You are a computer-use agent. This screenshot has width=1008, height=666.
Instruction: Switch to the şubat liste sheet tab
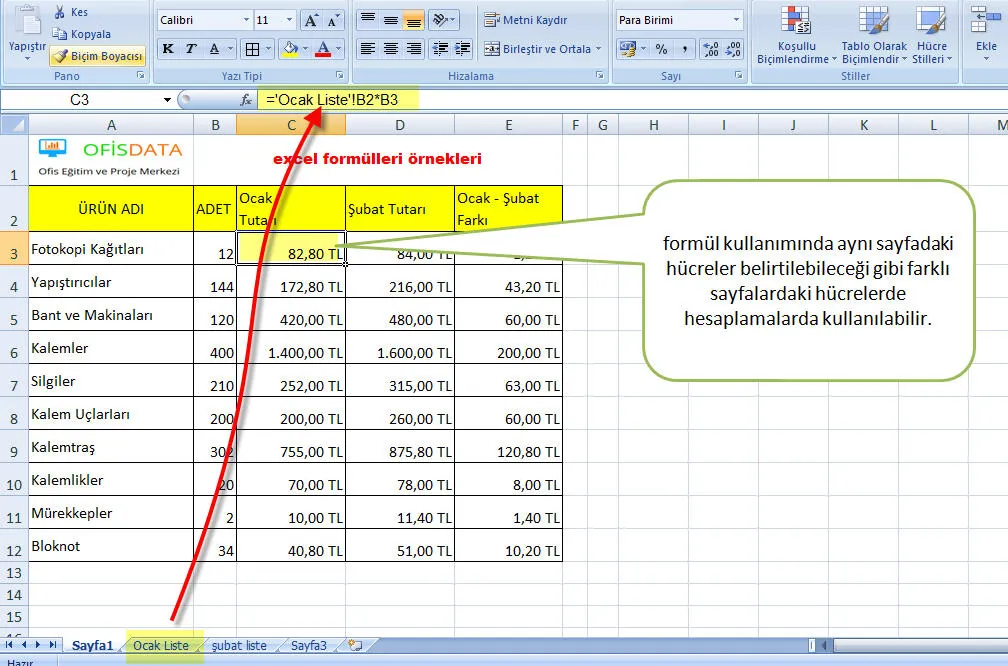pyautogui.click(x=239, y=645)
